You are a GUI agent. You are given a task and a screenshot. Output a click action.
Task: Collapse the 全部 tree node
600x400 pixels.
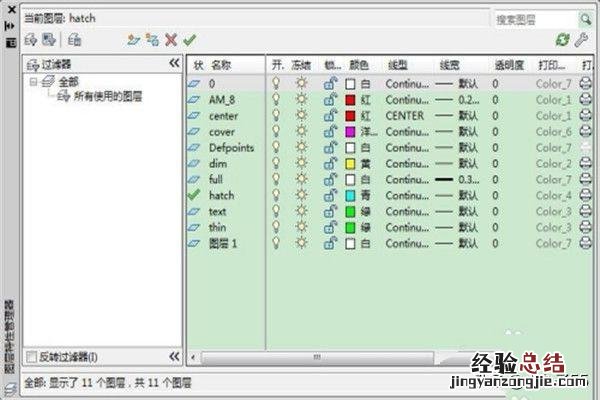point(34,82)
